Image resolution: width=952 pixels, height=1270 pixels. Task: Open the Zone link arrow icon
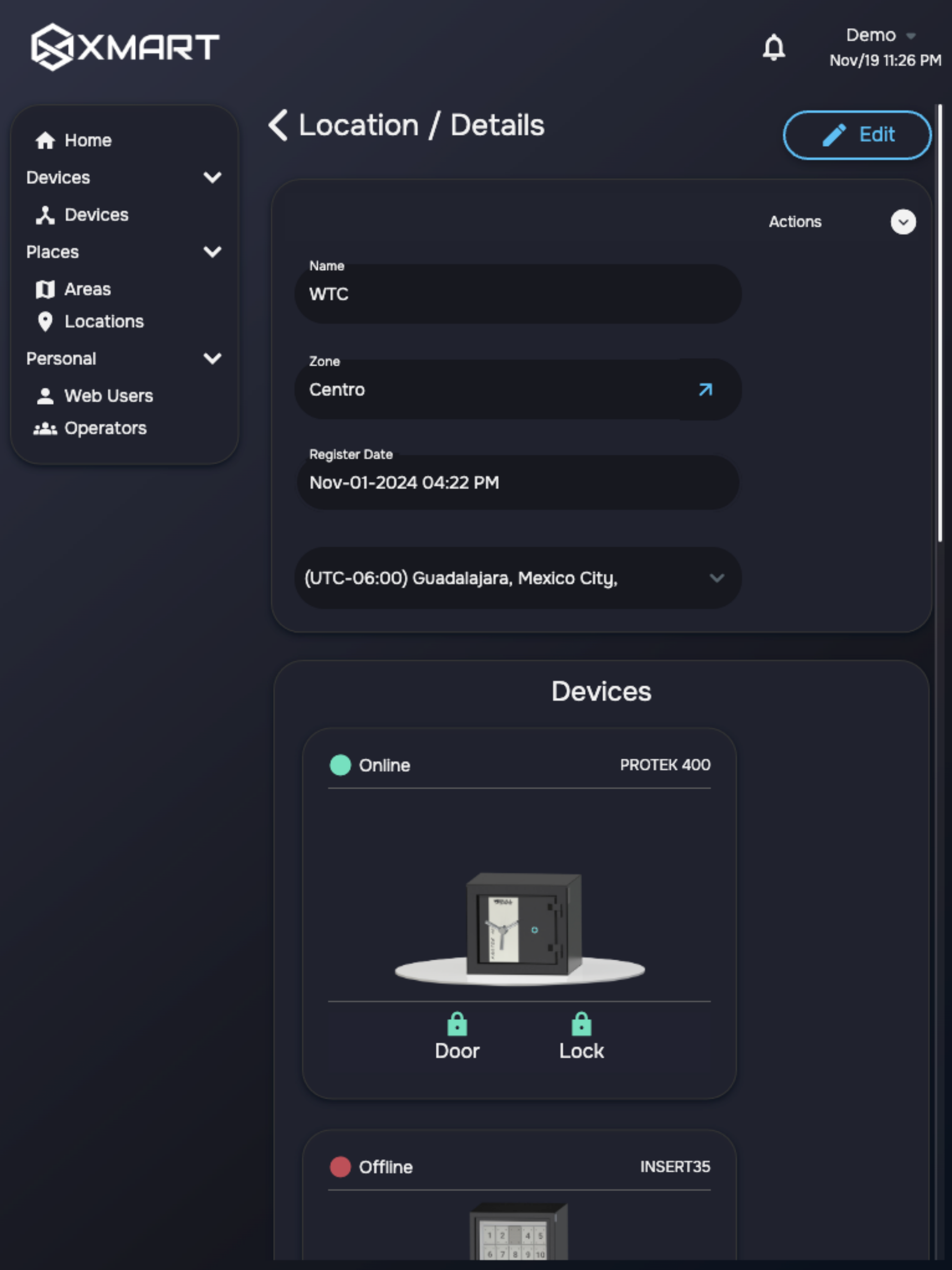coord(705,390)
